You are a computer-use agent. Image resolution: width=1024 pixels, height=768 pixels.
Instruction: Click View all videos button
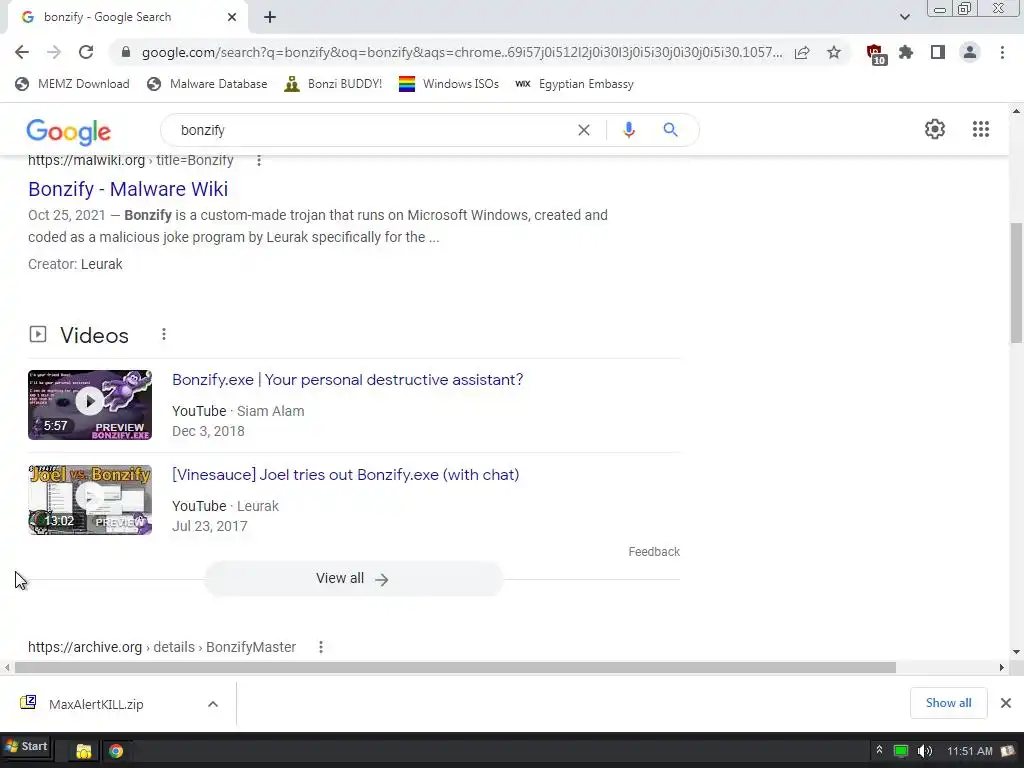(353, 579)
